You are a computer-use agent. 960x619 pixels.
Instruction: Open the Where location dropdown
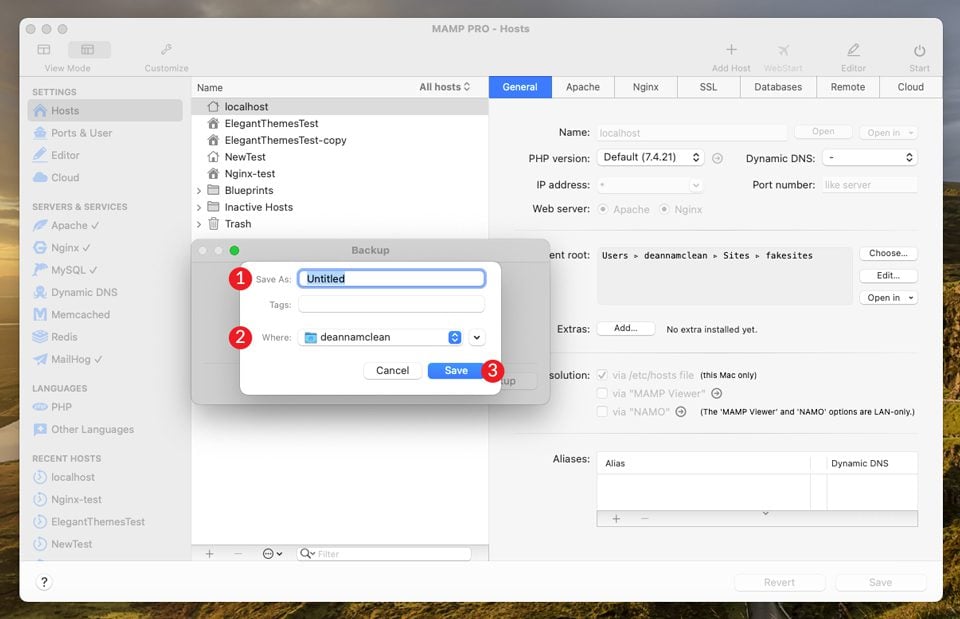pyautogui.click(x=381, y=338)
